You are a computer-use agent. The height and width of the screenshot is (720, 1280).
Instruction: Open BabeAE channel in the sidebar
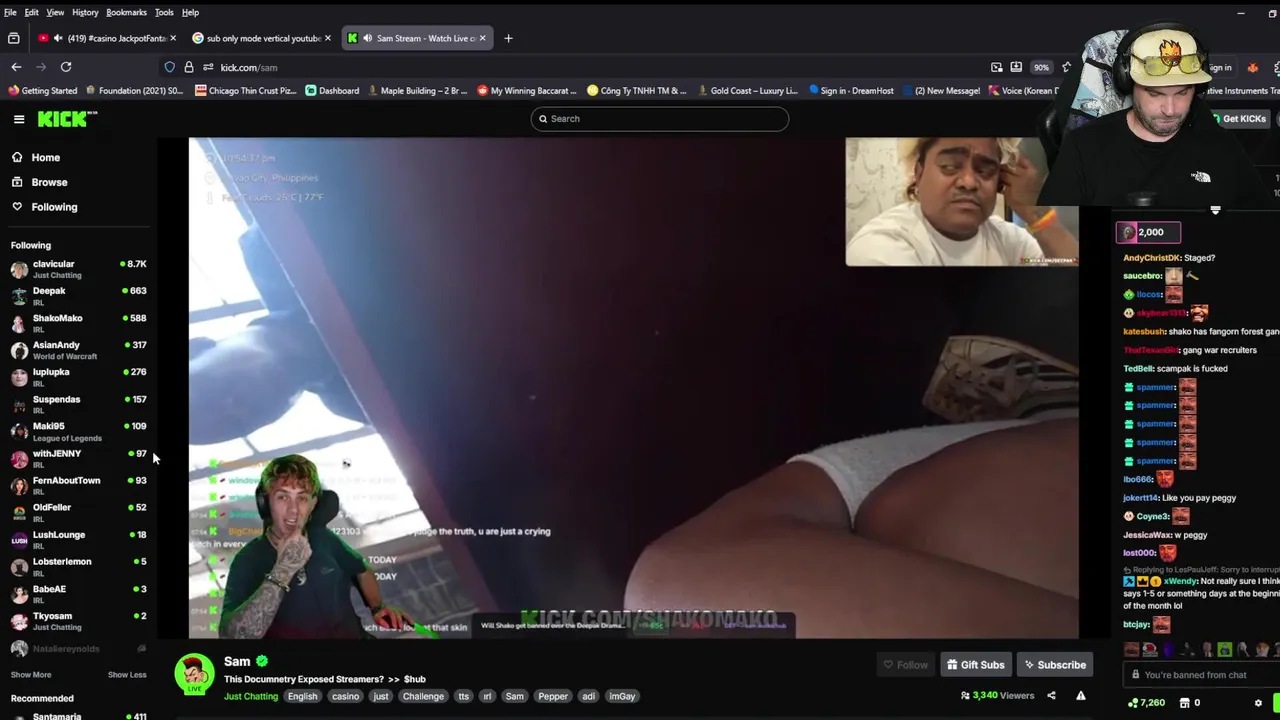[x=78, y=594]
